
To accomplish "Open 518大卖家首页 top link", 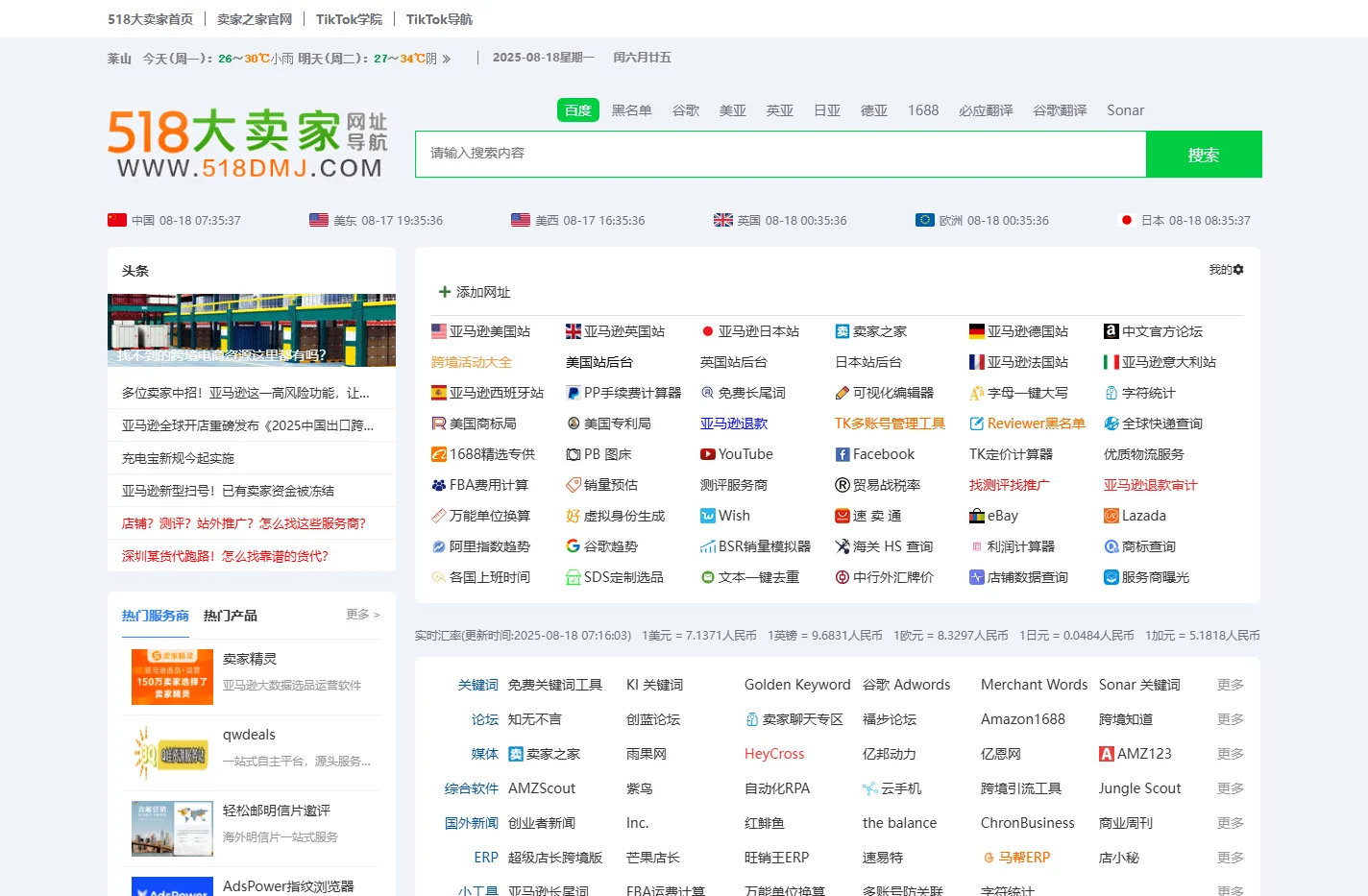I will (151, 19).
